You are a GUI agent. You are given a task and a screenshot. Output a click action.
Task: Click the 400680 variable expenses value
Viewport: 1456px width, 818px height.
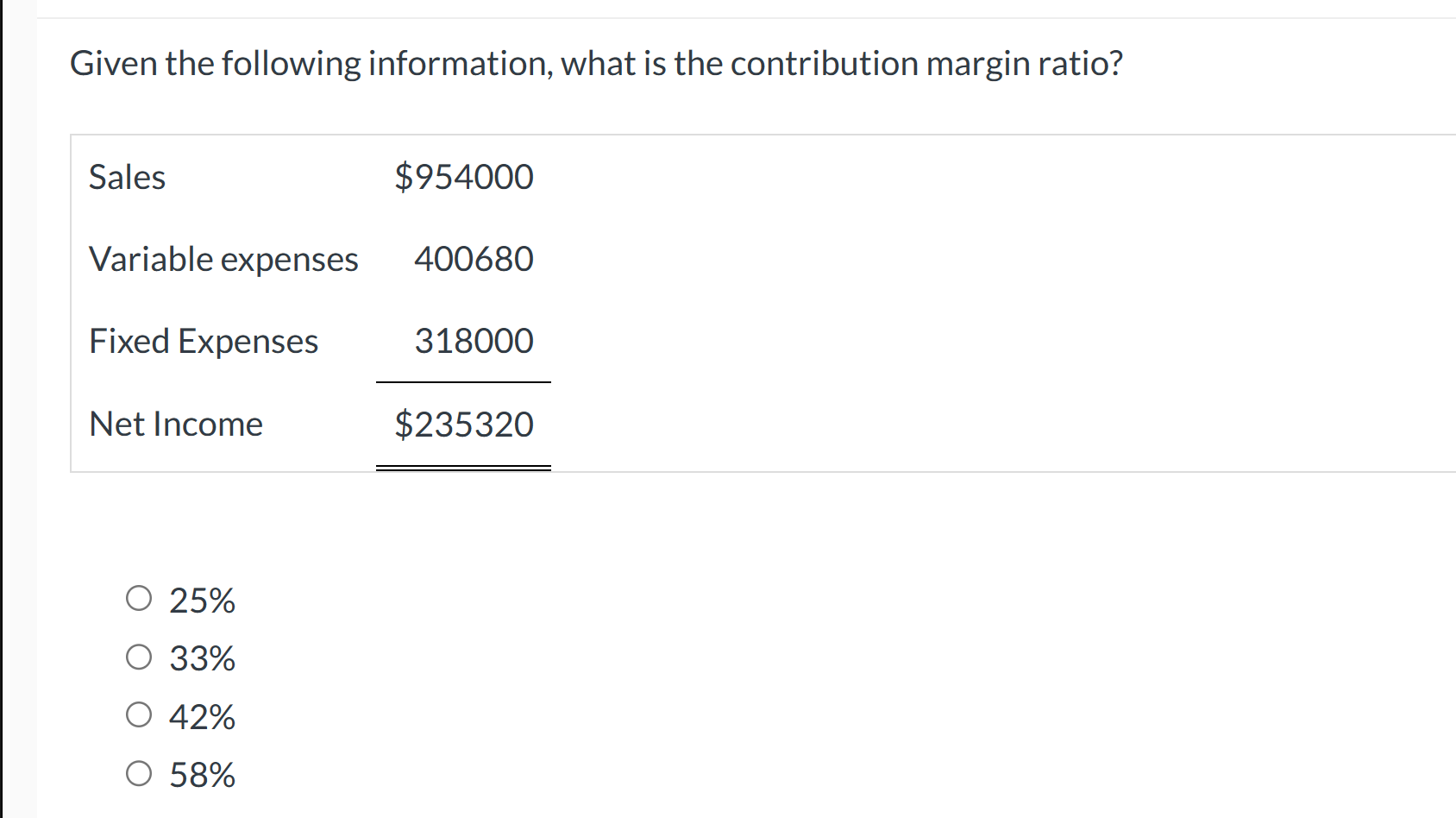coord(474,258)
